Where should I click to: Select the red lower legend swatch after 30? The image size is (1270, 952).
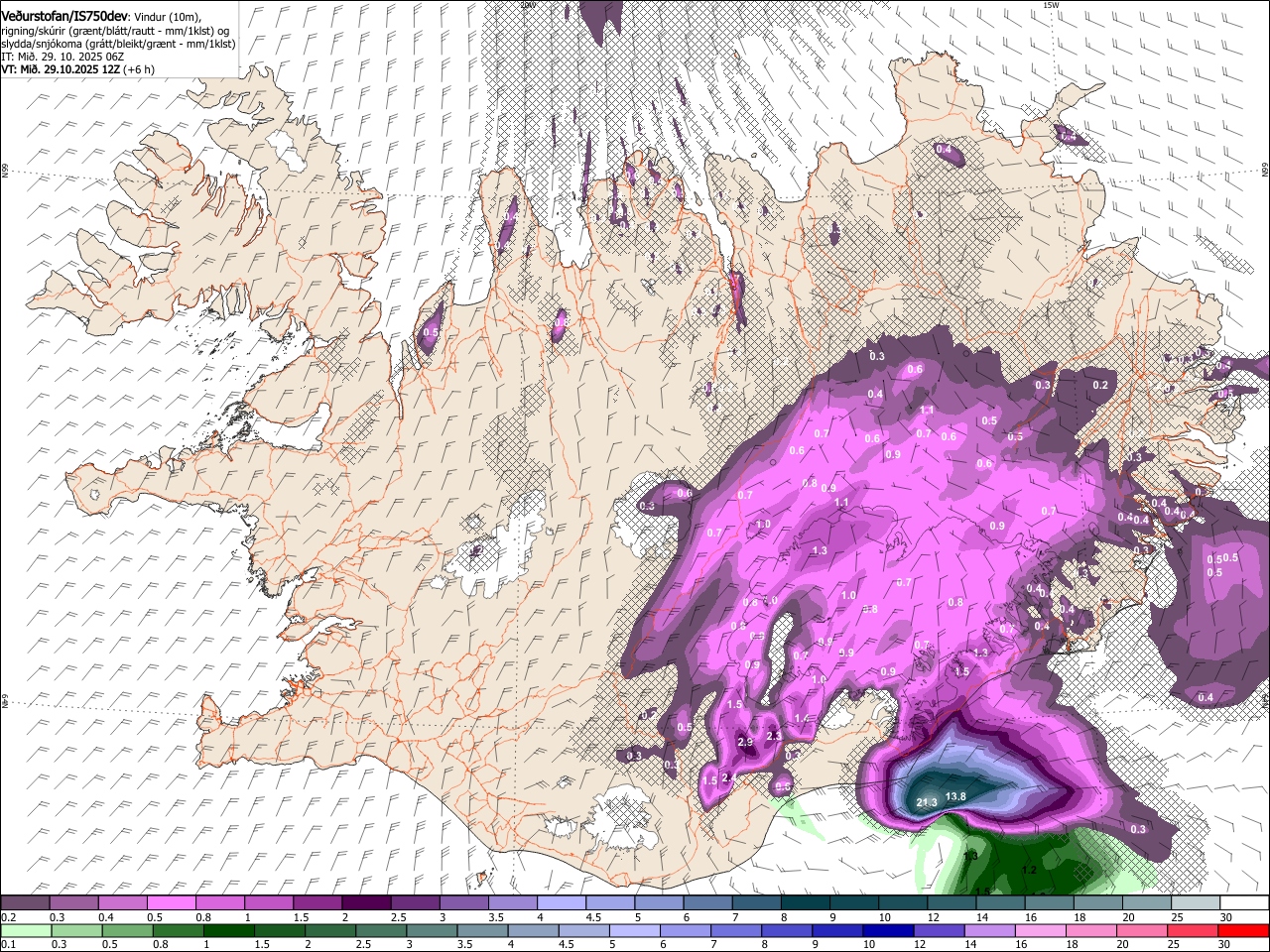(x=1244, y=930)
